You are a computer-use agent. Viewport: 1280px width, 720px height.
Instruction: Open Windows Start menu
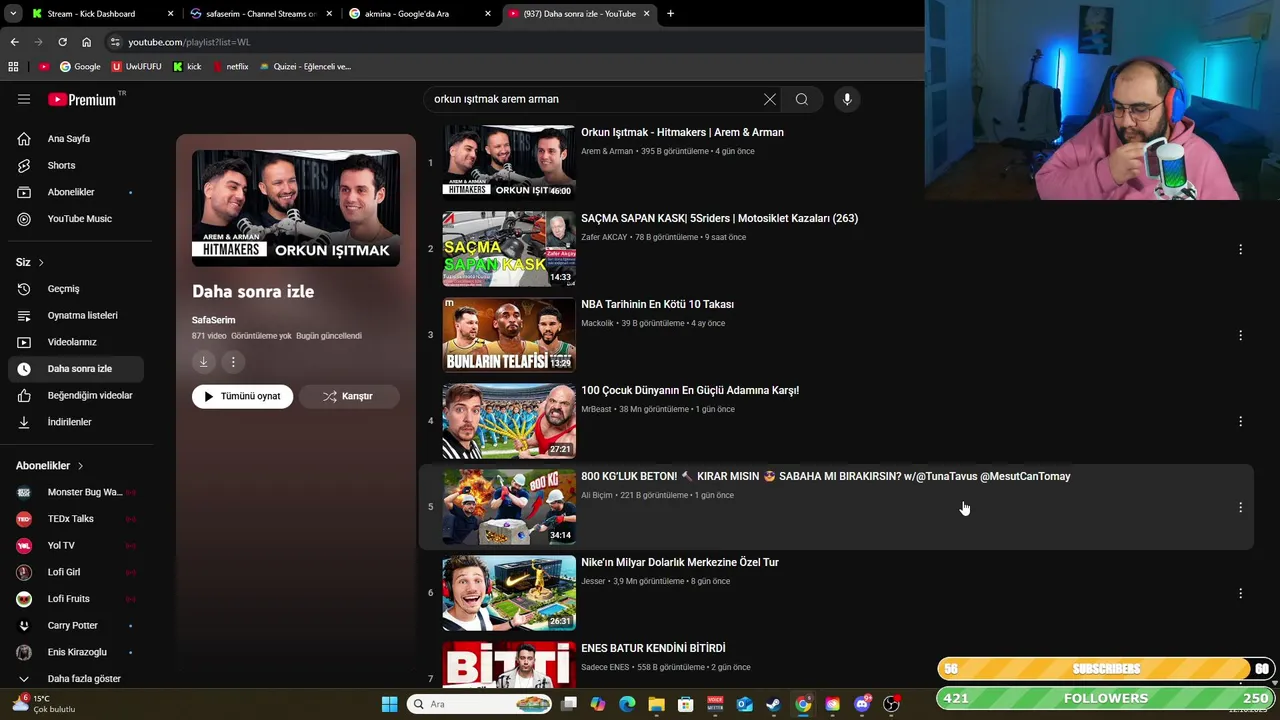click(389, 704)
